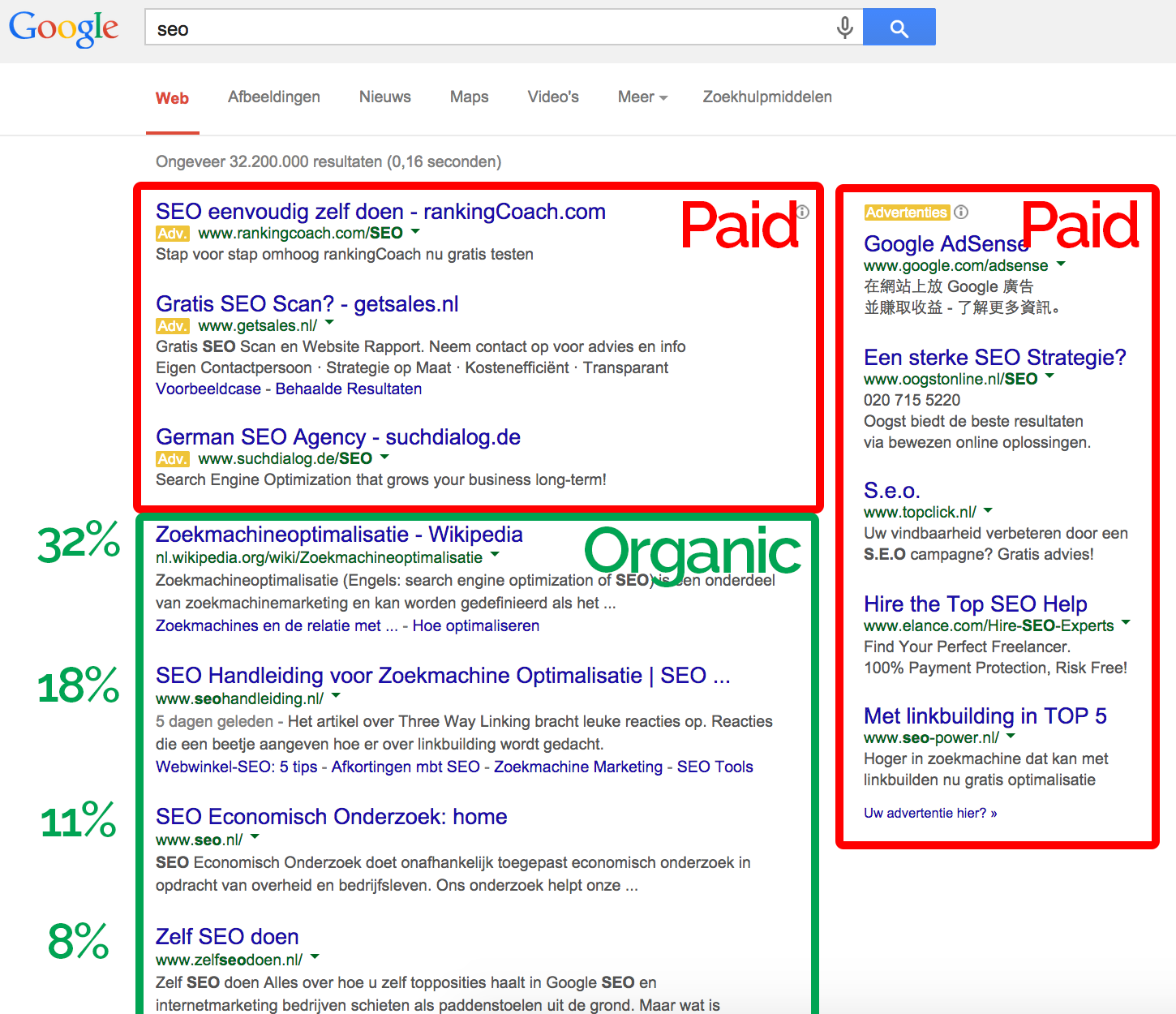Image resolution: width=1176 pixels, height=1014 pixels.
Task: Expand the chevron next to www.rankingcoach.com/SEO
Action: (415, 232)
